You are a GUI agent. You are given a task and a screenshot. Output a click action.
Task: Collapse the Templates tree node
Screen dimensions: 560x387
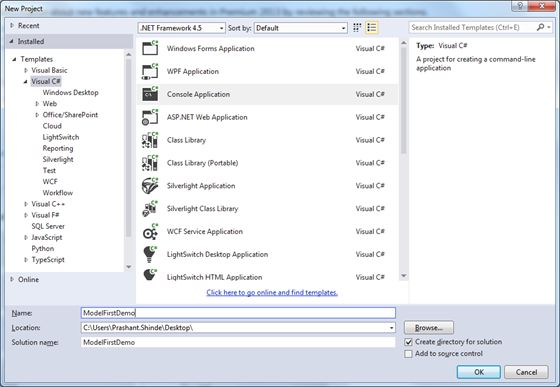tap(14, 59)
